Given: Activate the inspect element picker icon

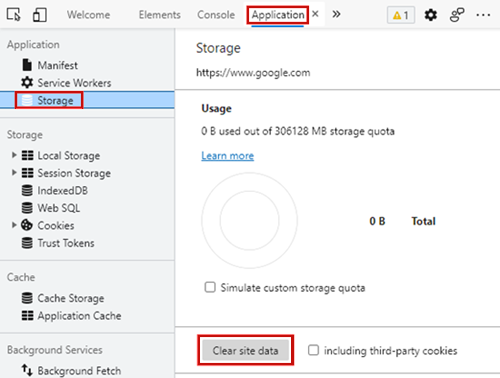Looking at the screenshot, I should click(14, 15).
